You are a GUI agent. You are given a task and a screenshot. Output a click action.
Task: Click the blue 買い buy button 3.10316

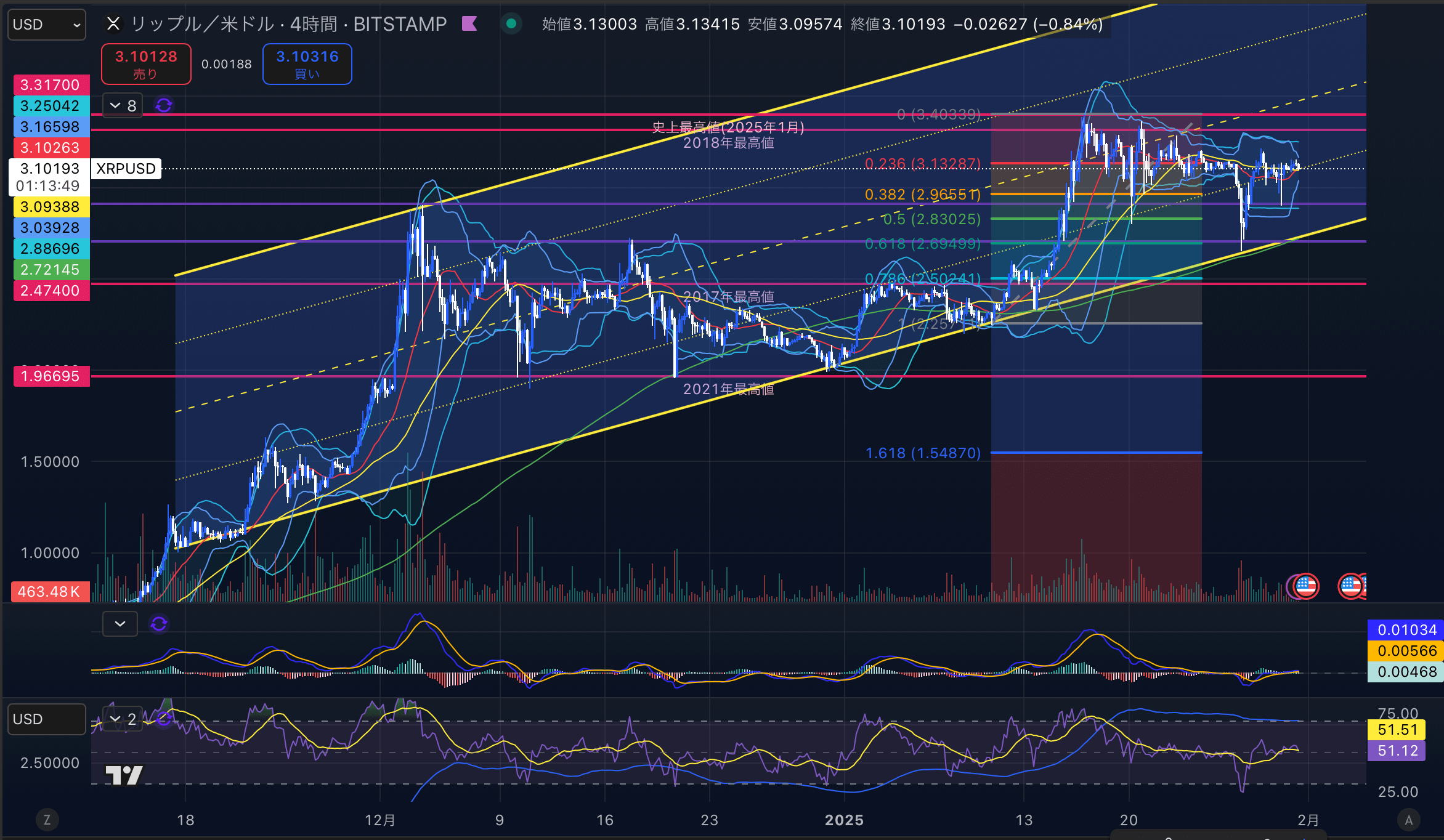tap(307, 64)
